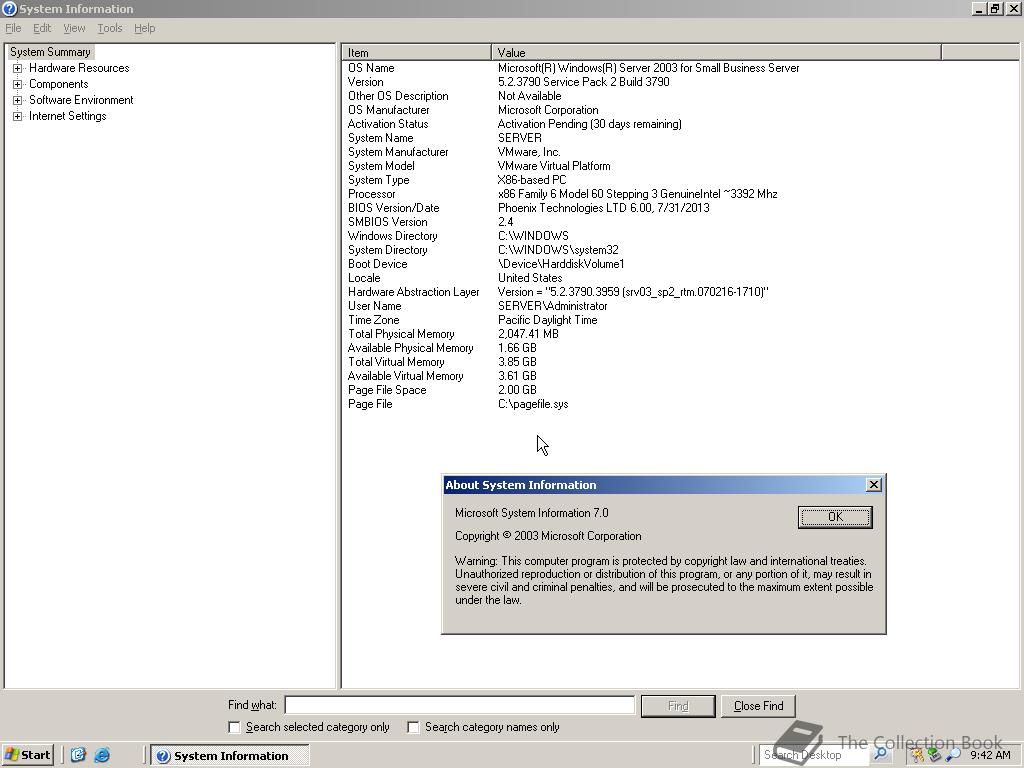Launch Internet Explorer from quick launch
Image resolution: width=1024 pixels, height=768 pixels.
(102, 756)
